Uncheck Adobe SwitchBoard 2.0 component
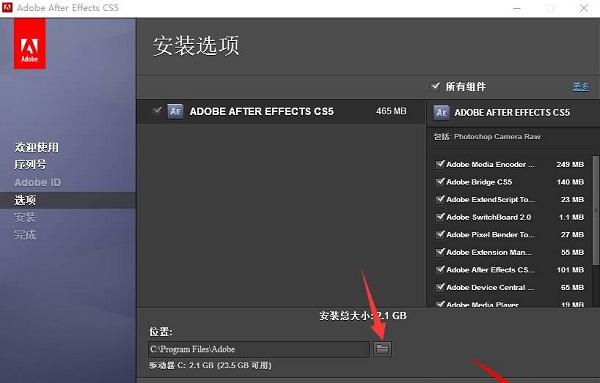Screen dimensions: 600x383 pos(440,217)
